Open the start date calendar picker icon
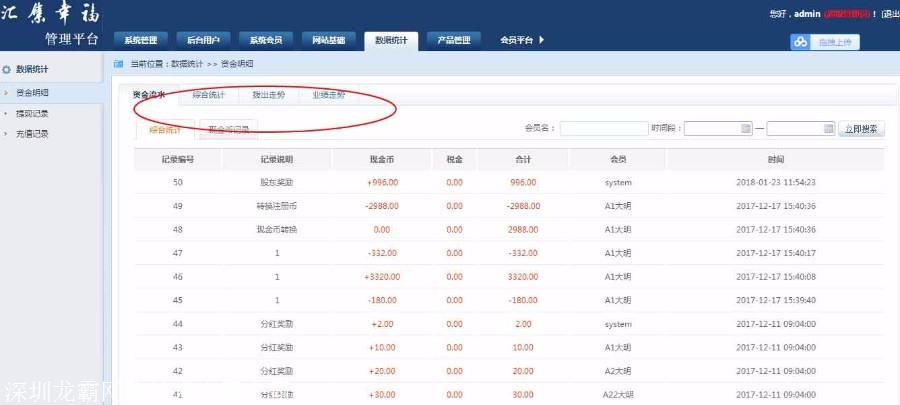This screenshot has height=405, width=900. 746,129
